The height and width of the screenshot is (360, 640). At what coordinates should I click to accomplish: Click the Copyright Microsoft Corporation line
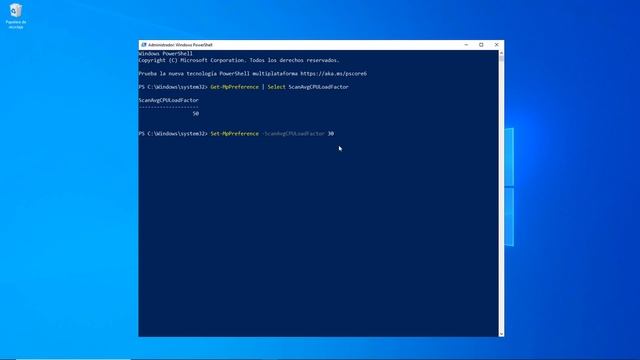coord(239,60)
